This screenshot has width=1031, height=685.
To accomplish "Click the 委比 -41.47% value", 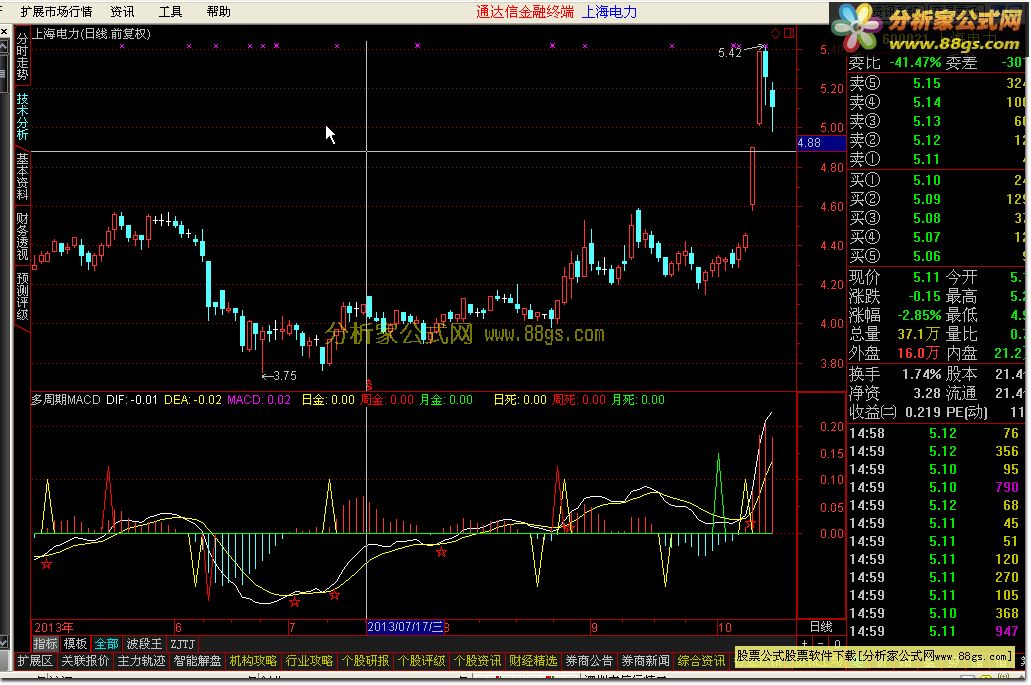I will tap(915, 62).
